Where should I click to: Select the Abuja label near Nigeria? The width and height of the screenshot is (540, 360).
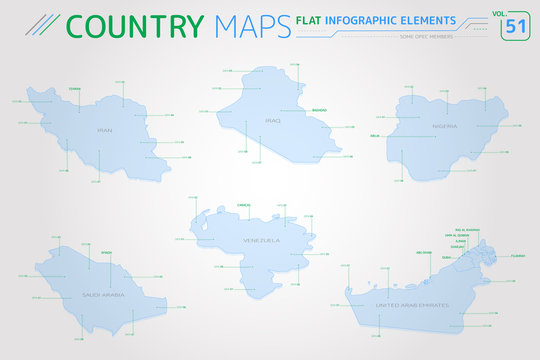tap(375, 136)
